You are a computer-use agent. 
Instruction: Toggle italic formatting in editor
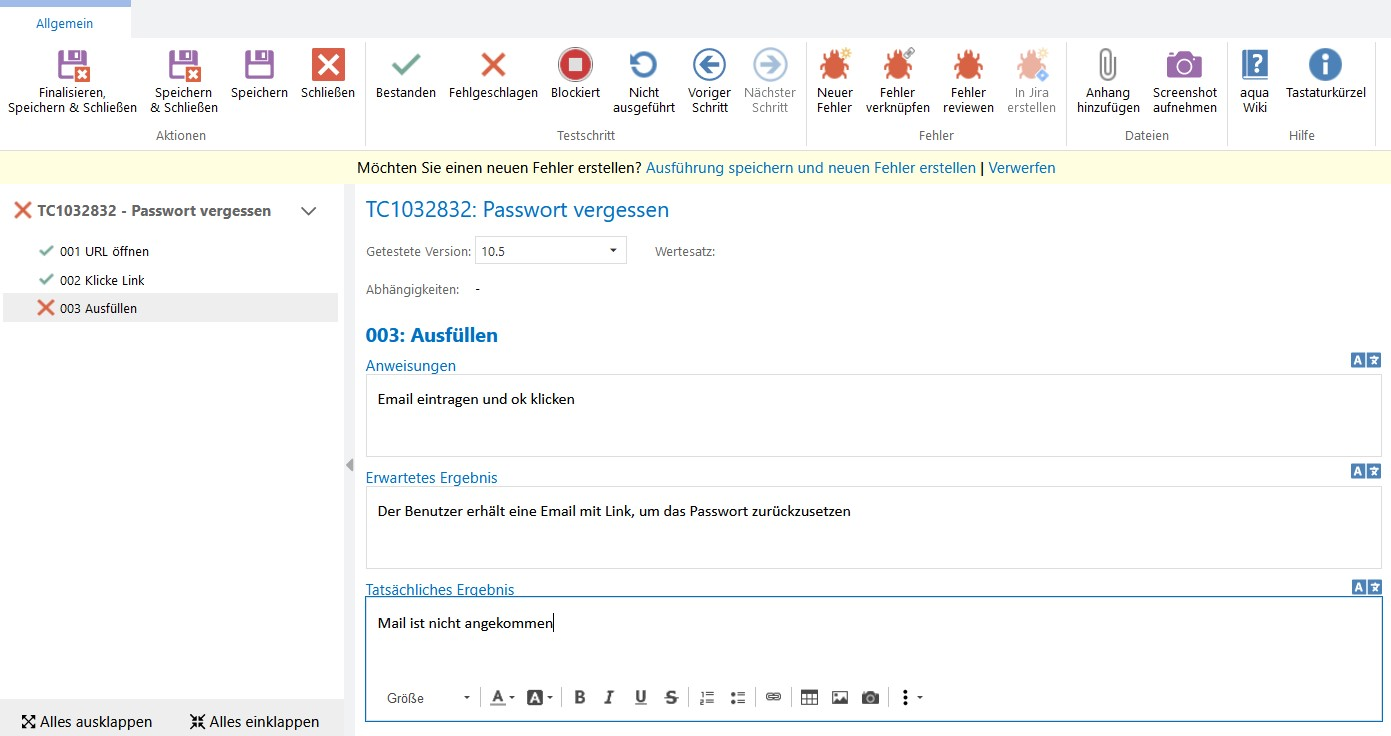tap(609, 698)
